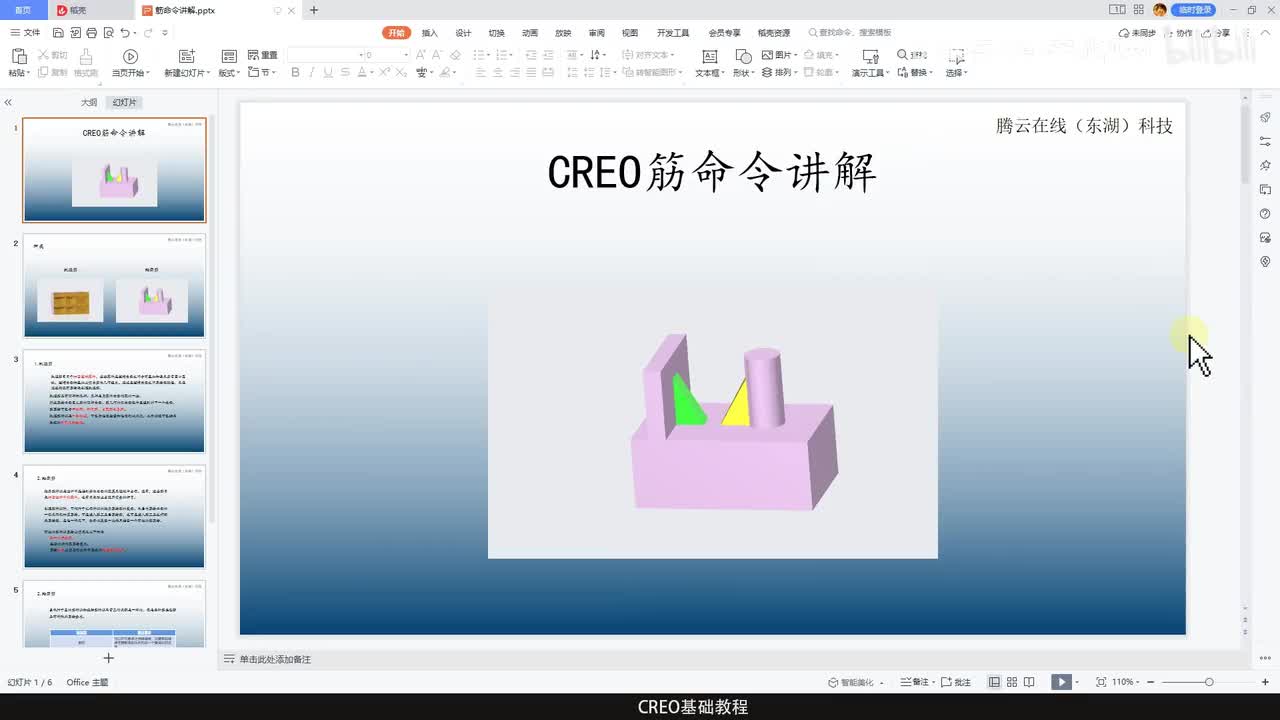The image size is (1280, 720).
Task: Click the zoom slider handle
Action: [x=1209, y=682]
